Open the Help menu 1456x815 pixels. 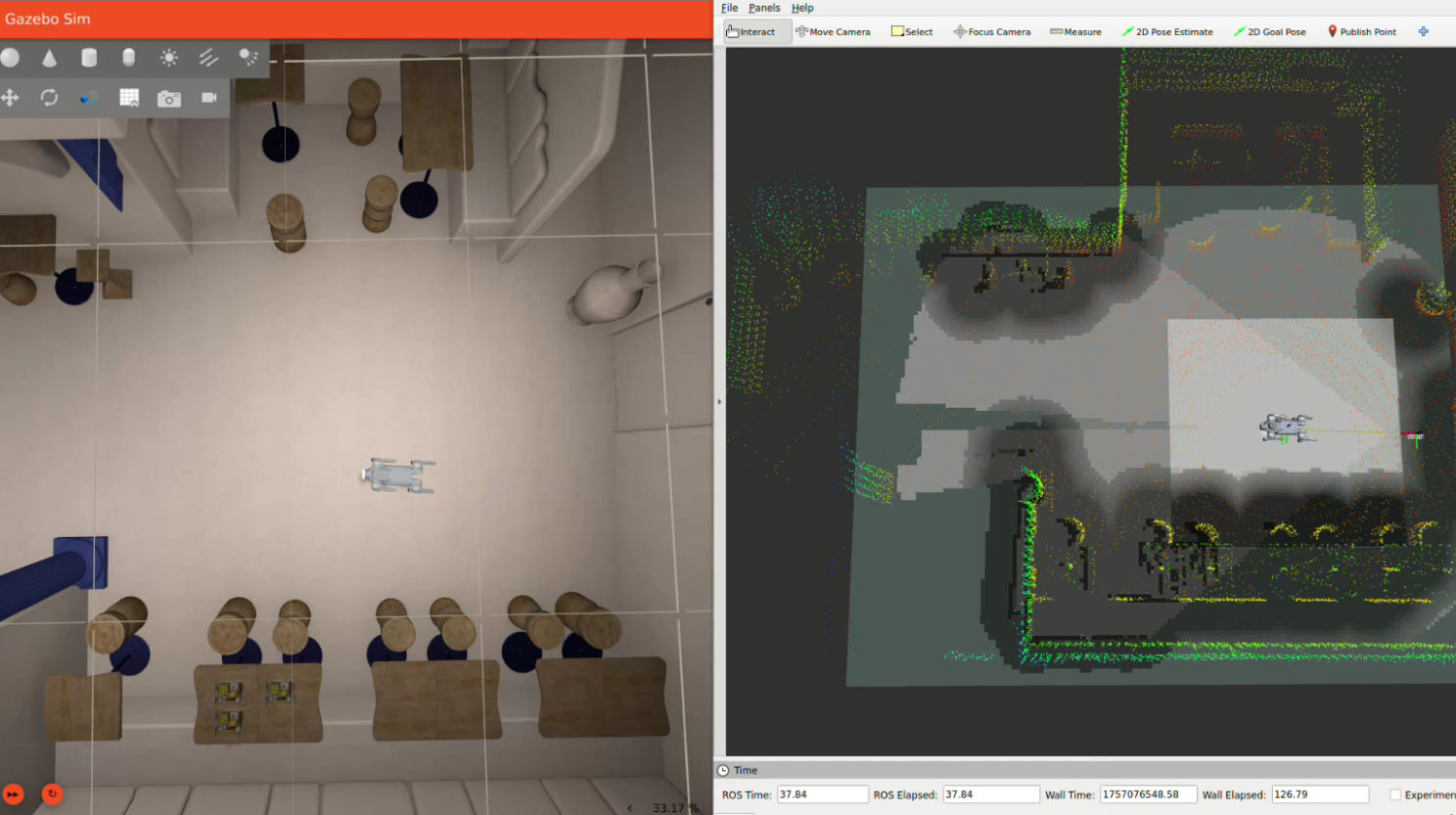[x=802, y=8]
